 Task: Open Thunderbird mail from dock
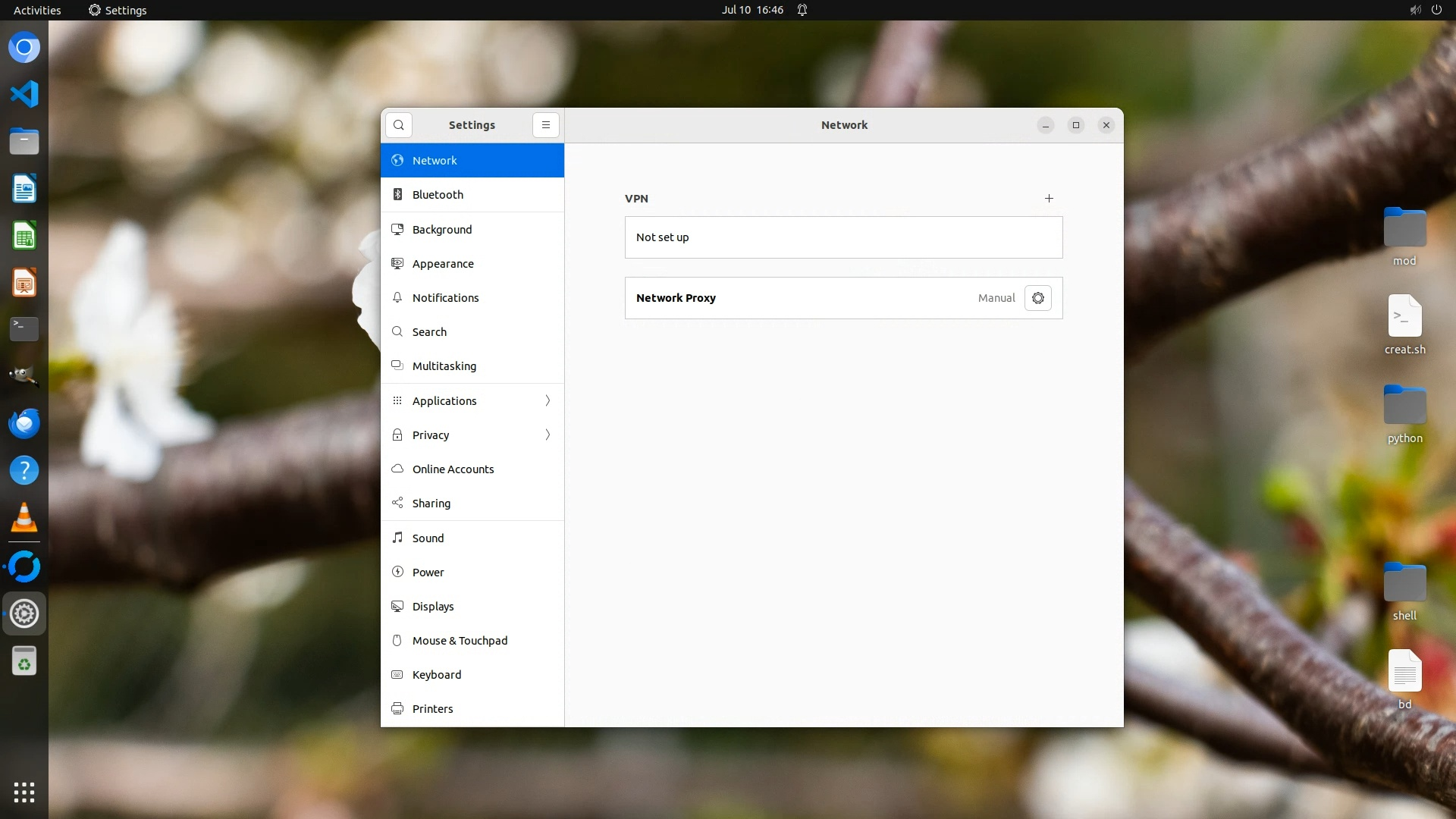(x=24, y=423)
